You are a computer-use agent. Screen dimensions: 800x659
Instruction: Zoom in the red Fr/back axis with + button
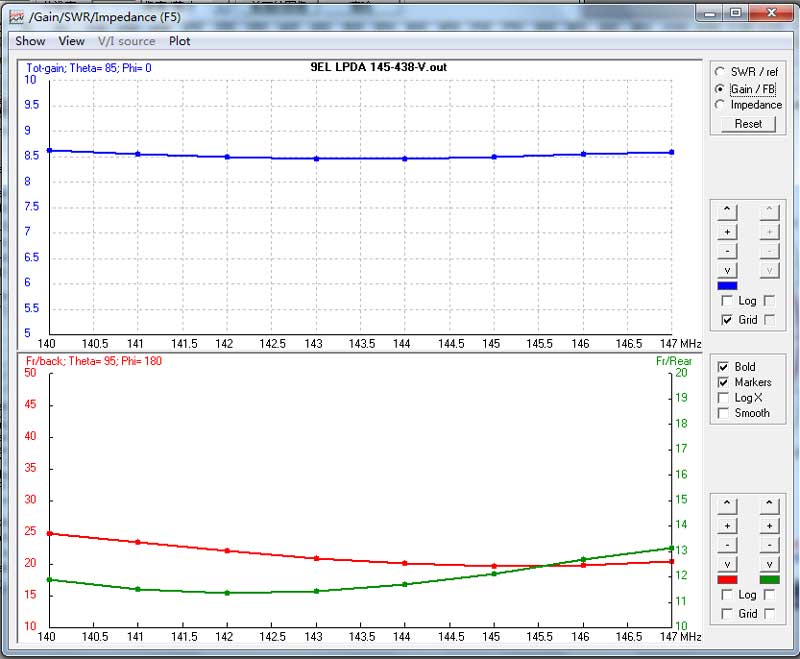(x=727, y=526)
